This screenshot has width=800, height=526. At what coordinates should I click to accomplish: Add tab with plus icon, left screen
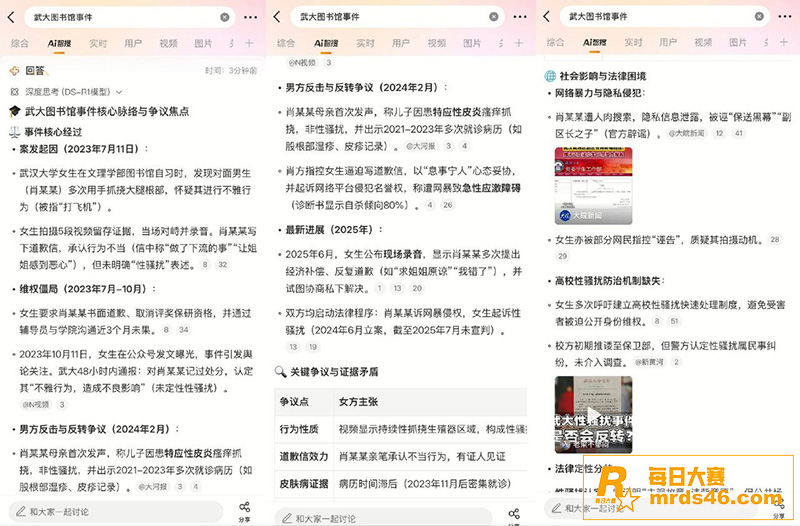pyautogui.click(x=249, y=43)
